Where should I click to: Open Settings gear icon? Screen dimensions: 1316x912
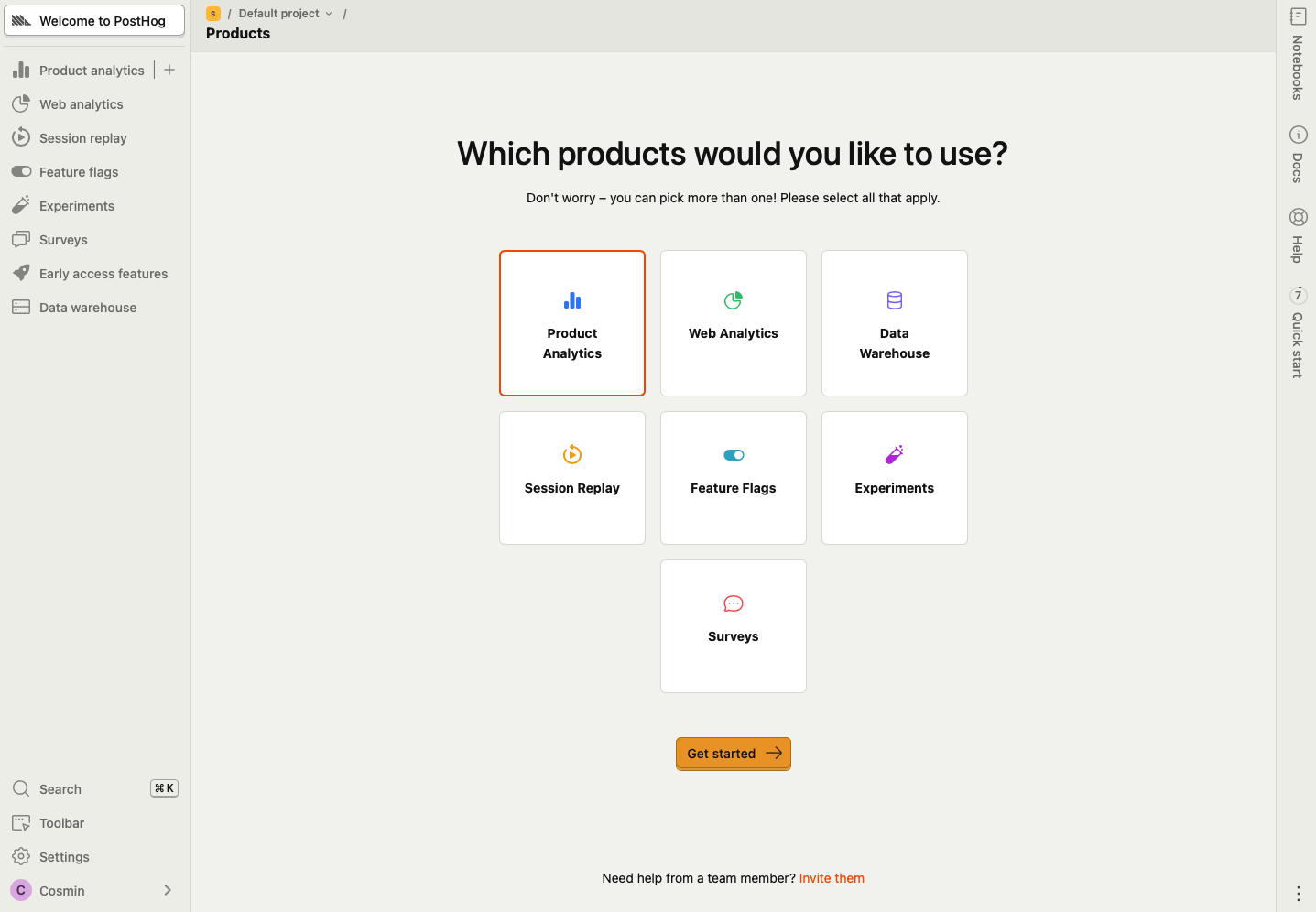pos(21,856)
